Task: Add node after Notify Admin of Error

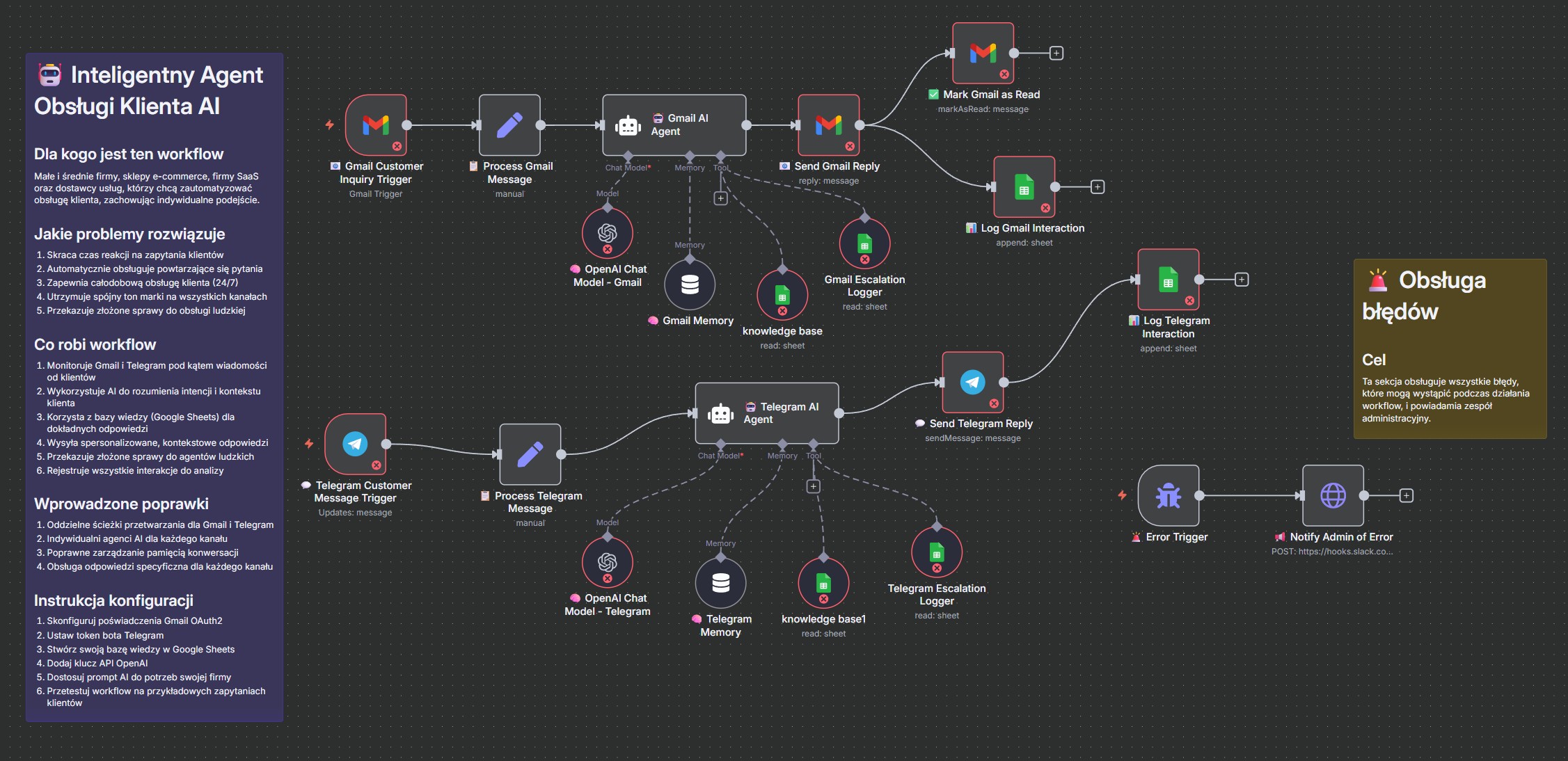Action: [x=1407, y=496]
